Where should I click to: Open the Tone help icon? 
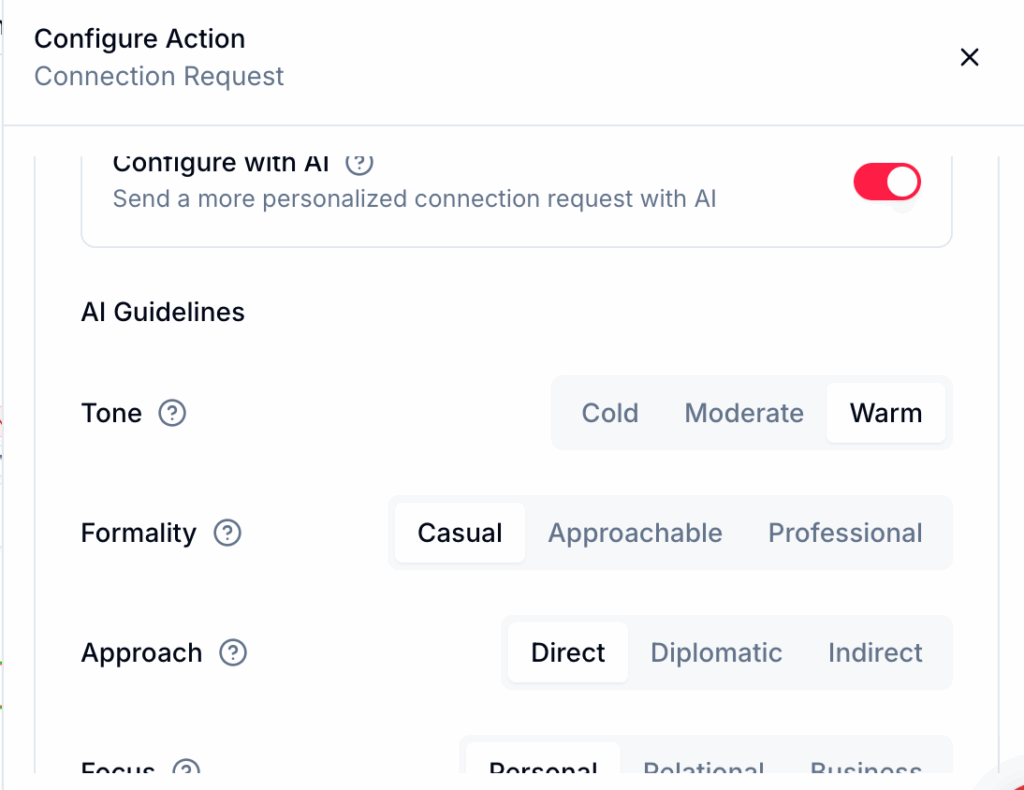pyautogui.click(x=171, y=413)
